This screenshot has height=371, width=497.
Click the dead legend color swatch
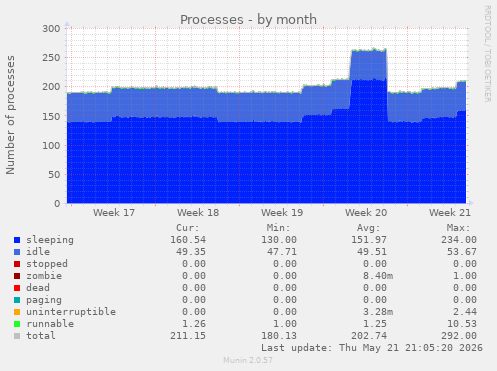click(x=17, y=288)
